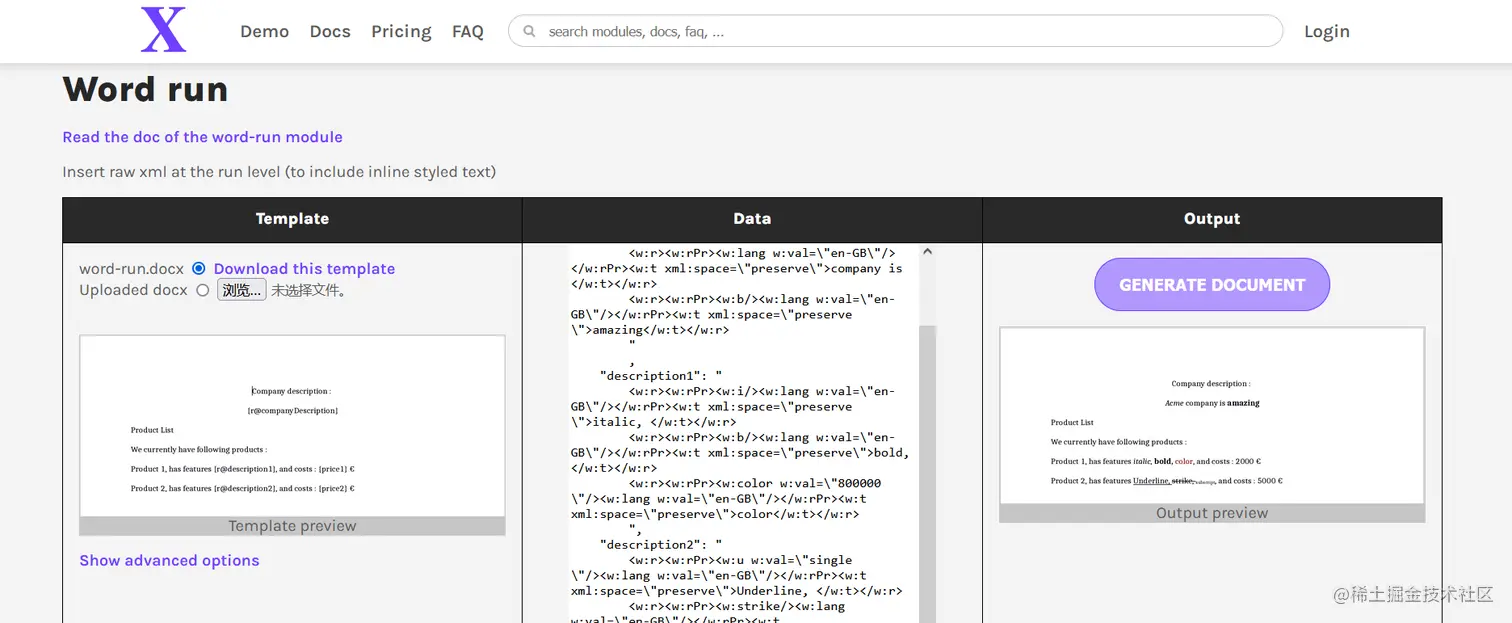1512x623 pixels.
Task: Focus the search modules input field
Action: point(895,31)
